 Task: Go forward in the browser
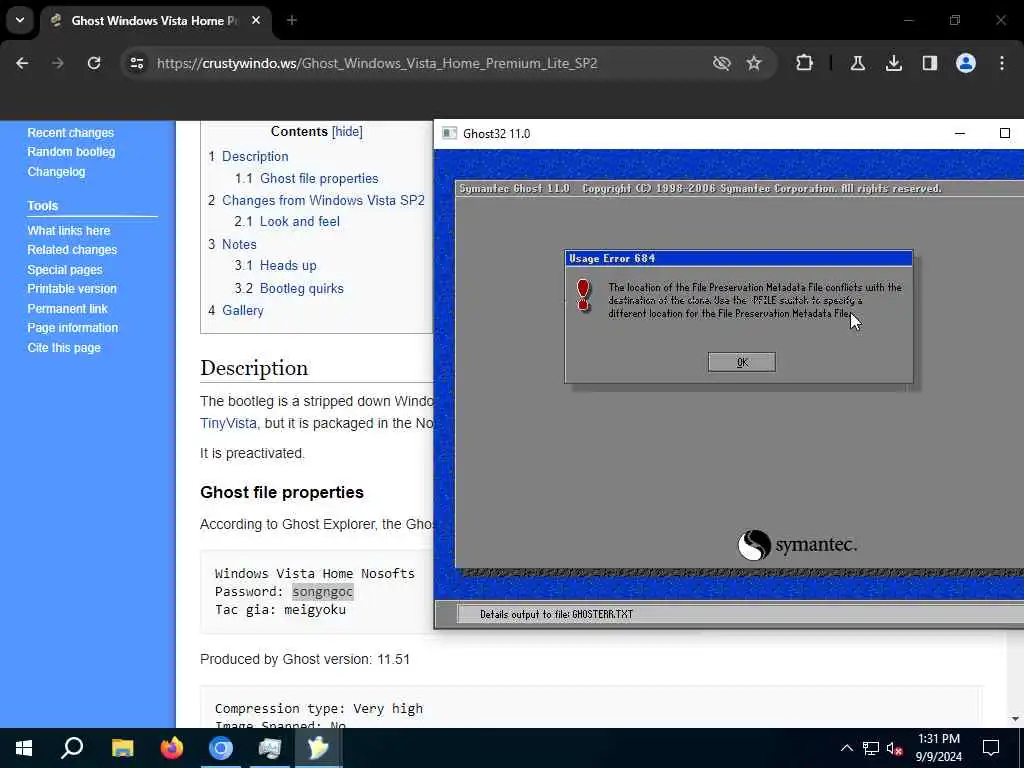click(x=57, y=63)
